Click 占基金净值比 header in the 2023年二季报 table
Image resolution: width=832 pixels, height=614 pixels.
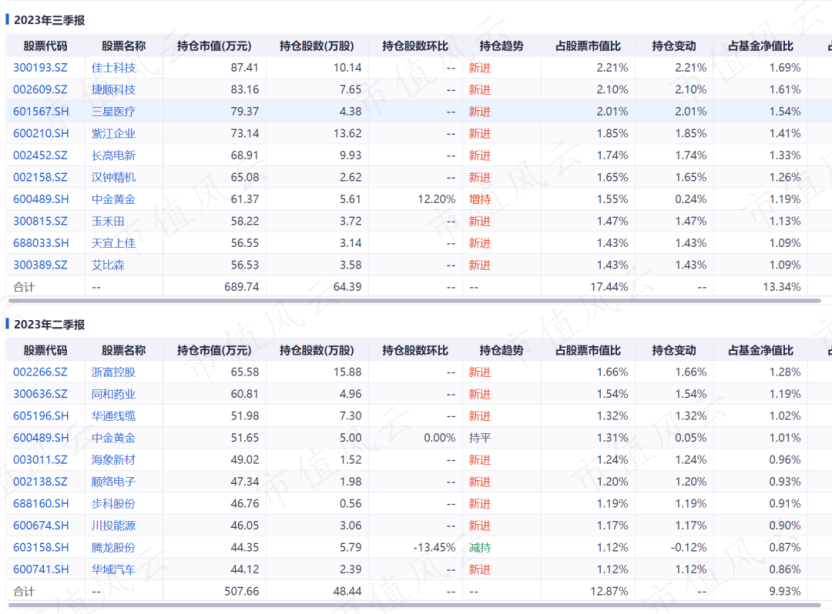tap(760, 350)
